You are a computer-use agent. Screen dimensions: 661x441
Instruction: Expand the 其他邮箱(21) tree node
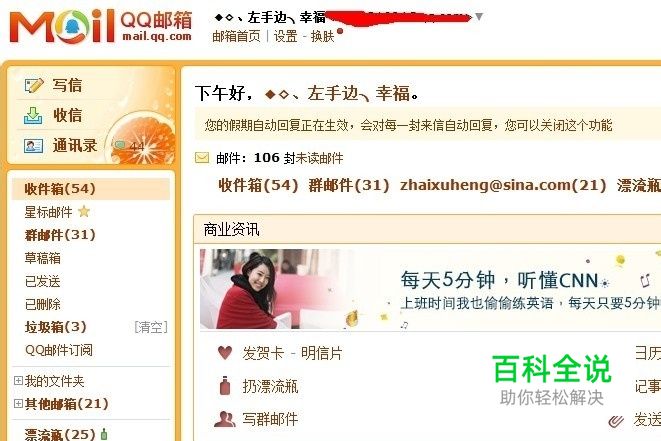(x=18, y=403)
